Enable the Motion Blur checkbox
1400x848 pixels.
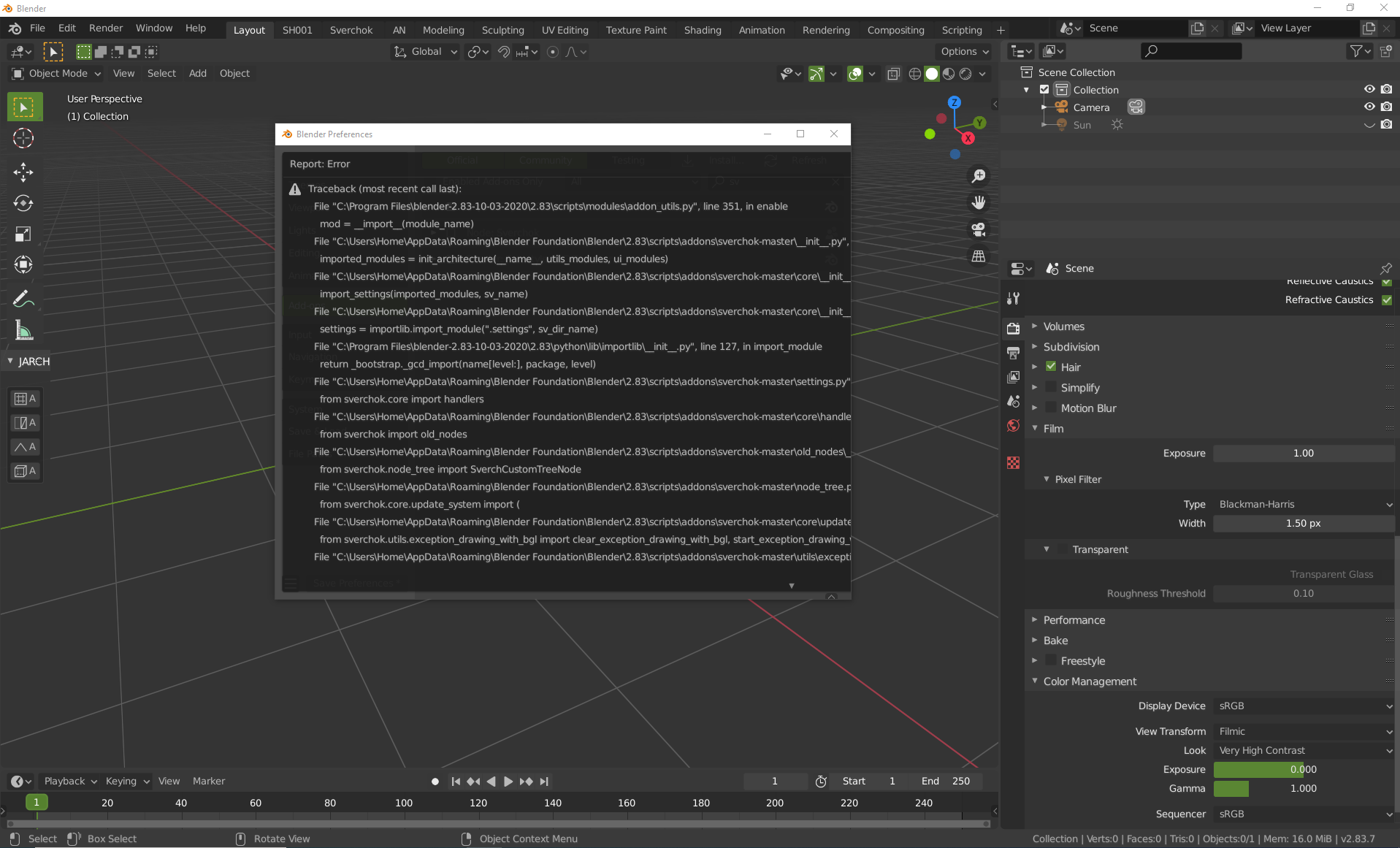tap(1051, 408)
